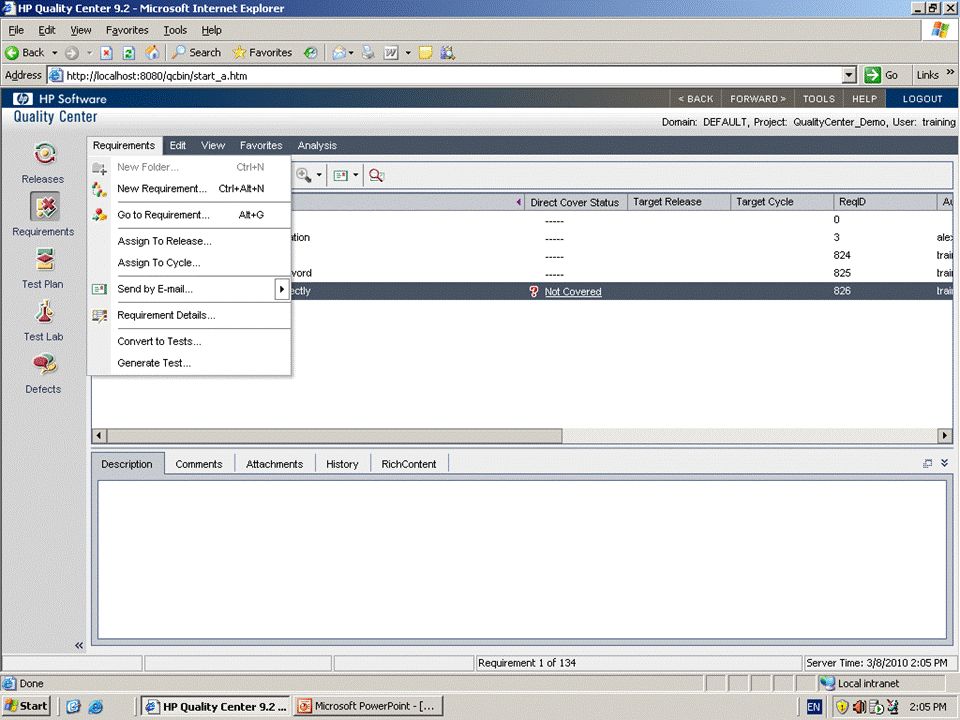Click the IE Search toolbar button
This screenshot has width=960, height=720.
click(x=196, y=53)
